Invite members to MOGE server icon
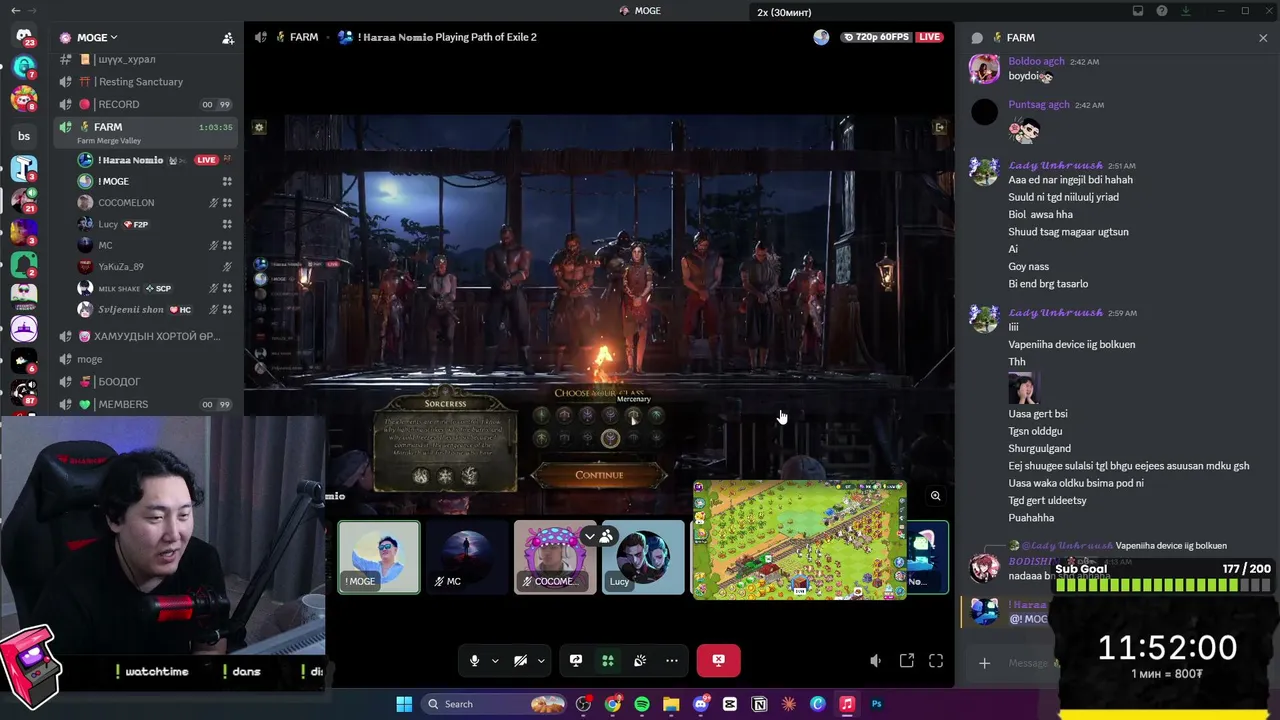This screenshot has width=1280, height=720. point(228,38)
